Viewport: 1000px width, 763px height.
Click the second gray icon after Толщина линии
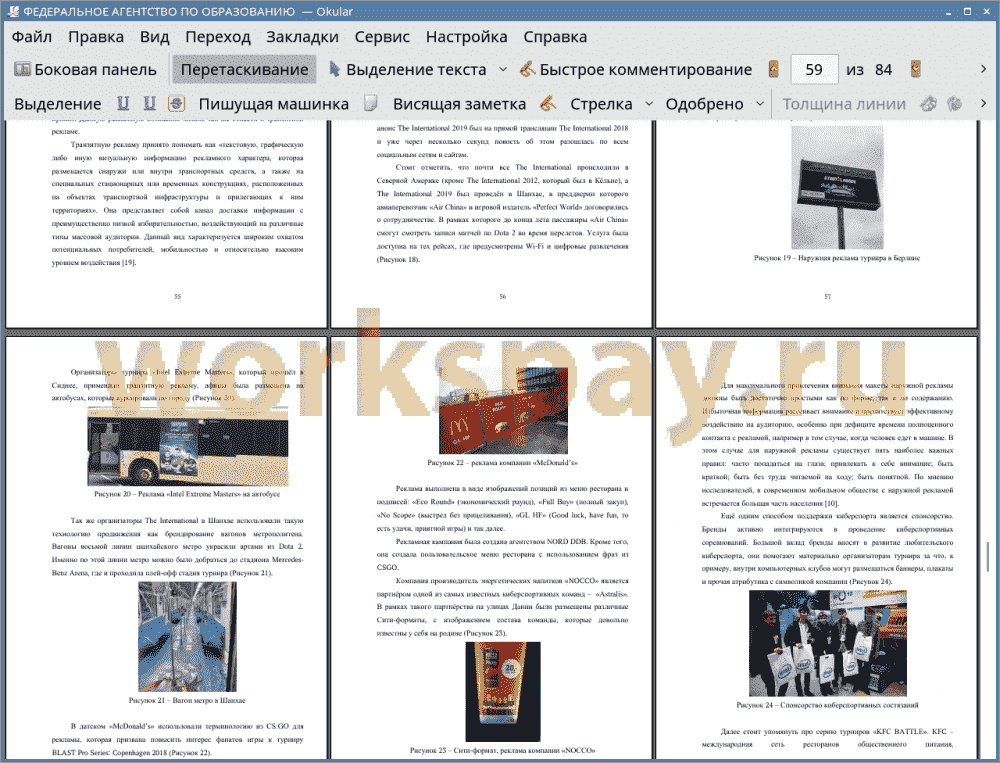pyautogui.click(x=955, y=104)
